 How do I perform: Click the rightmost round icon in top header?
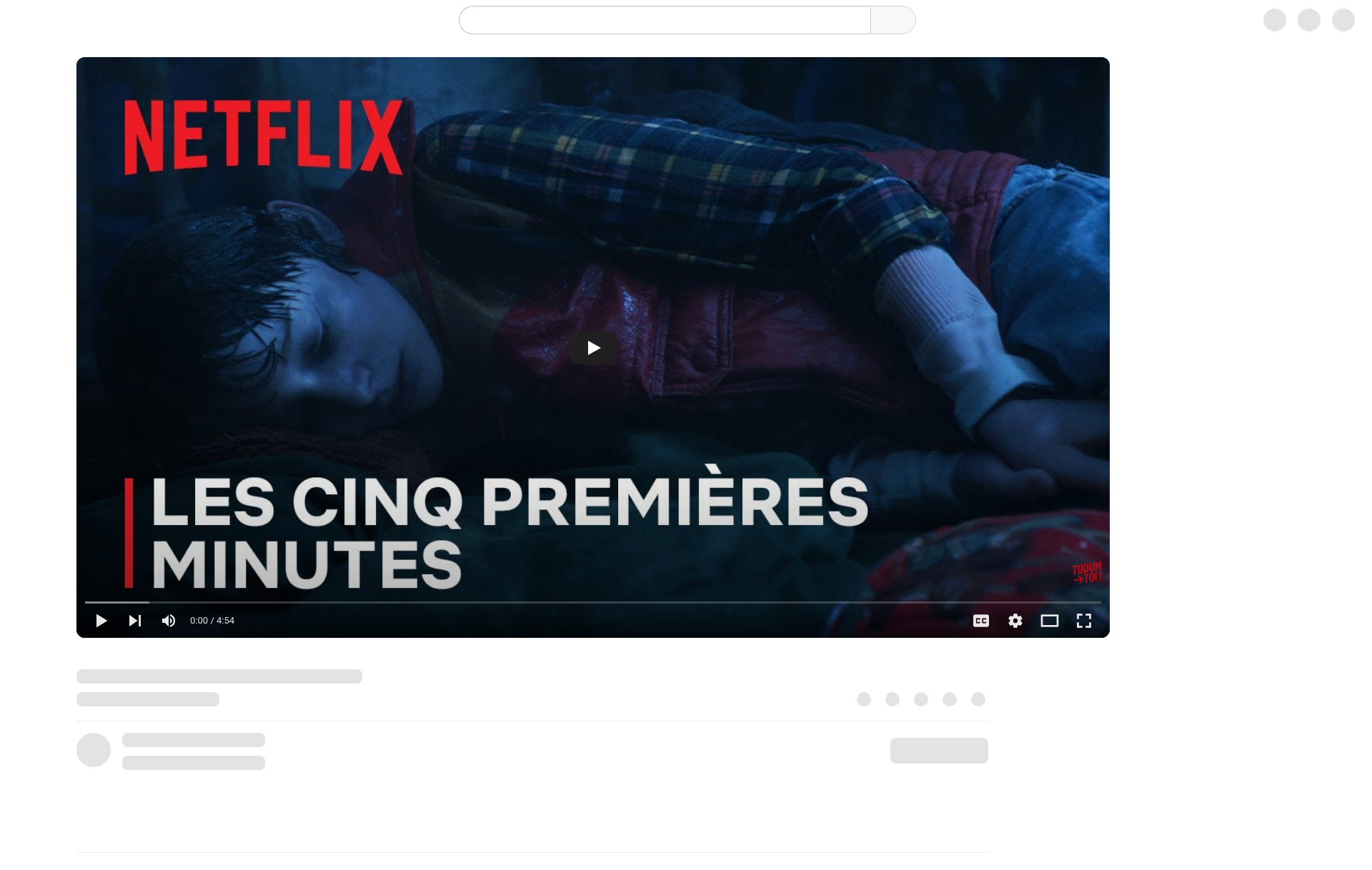click(x=1343, y=20)
